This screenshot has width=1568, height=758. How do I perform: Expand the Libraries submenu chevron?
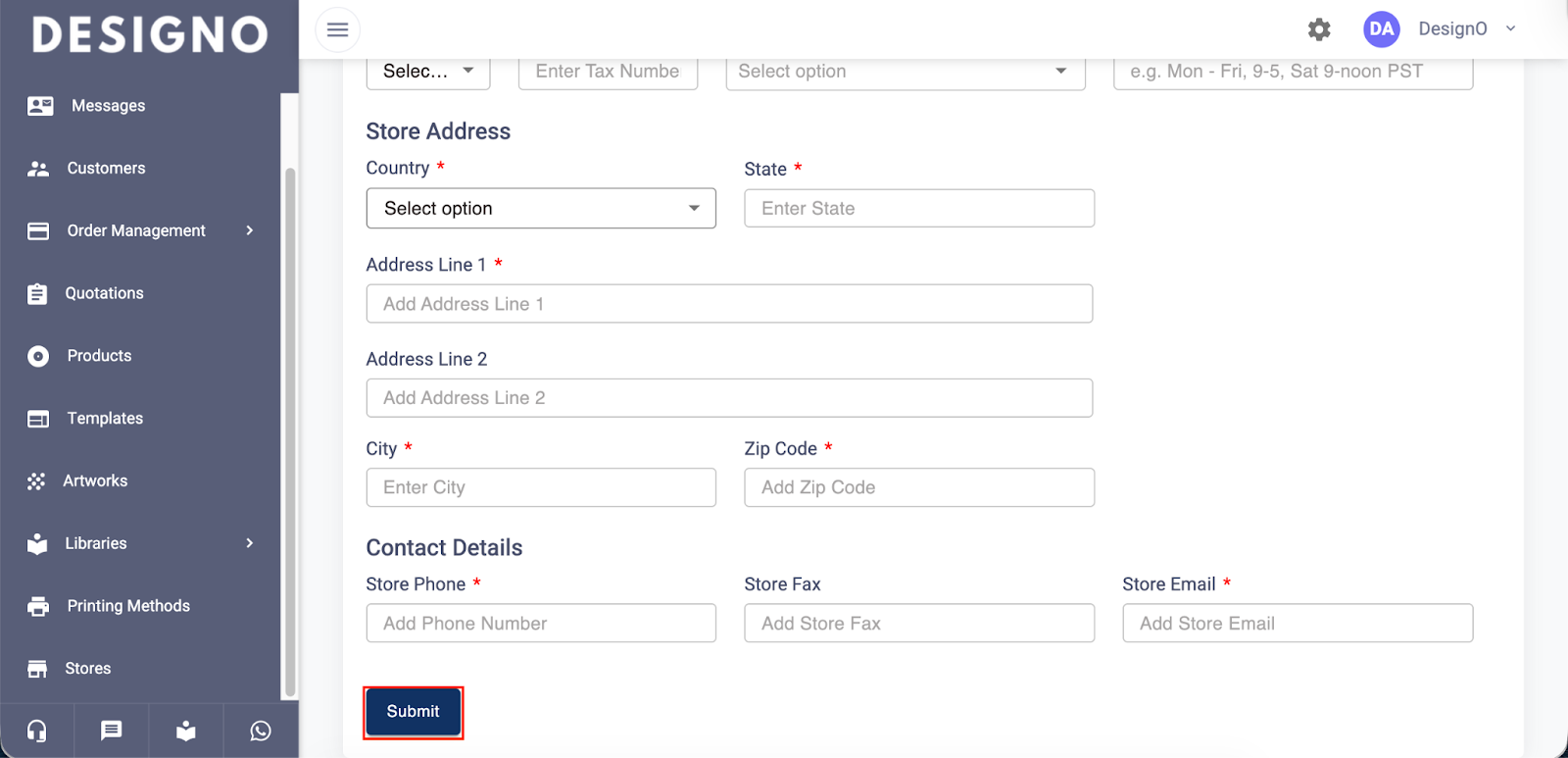[250, 543]
